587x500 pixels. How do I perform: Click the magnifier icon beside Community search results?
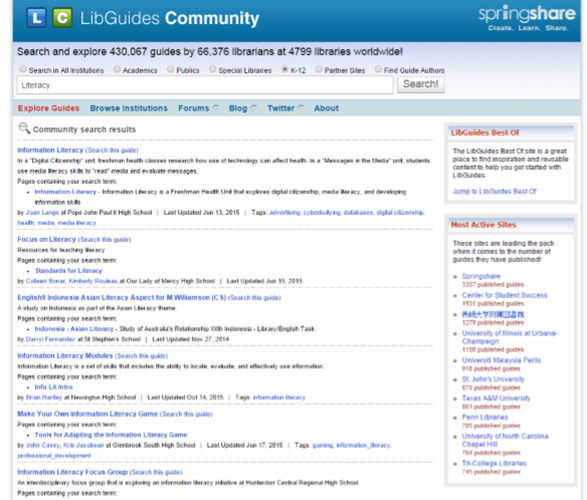[24, 128]
